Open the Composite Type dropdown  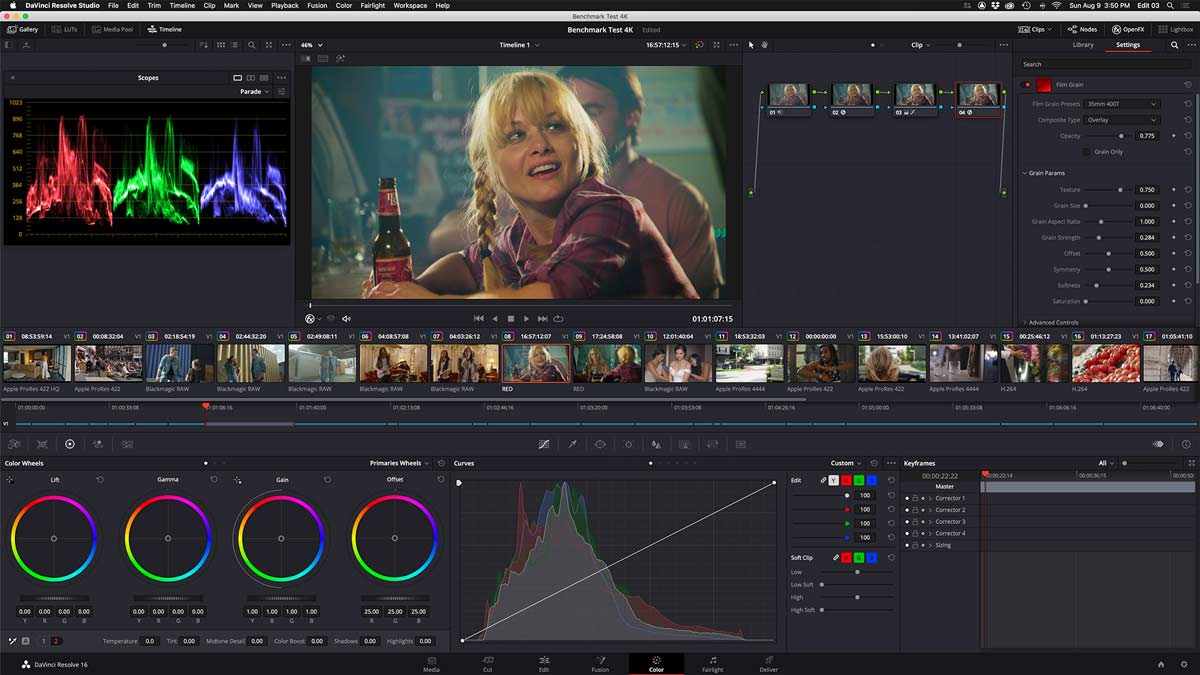1123,120
